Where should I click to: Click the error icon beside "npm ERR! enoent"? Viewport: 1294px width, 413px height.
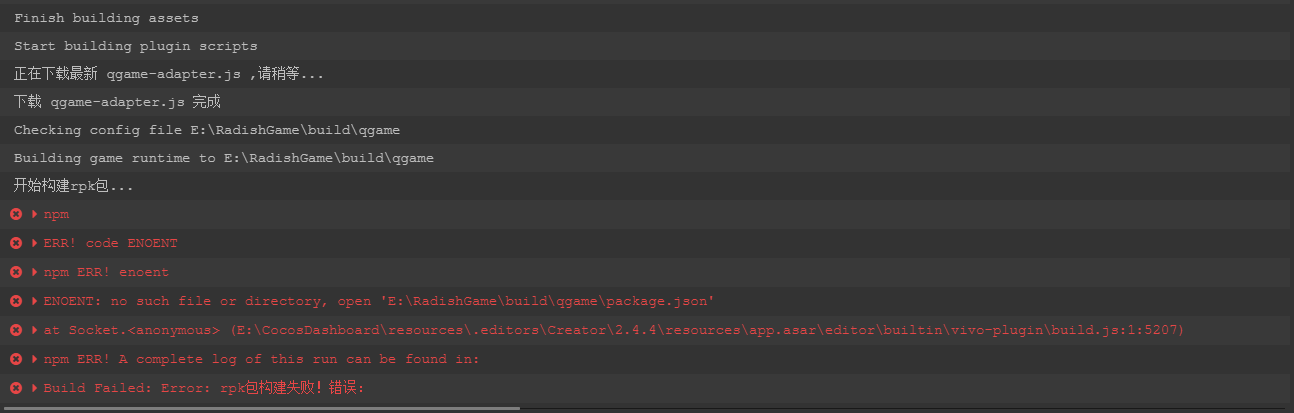pyautogui.click(x=15, y=272)
